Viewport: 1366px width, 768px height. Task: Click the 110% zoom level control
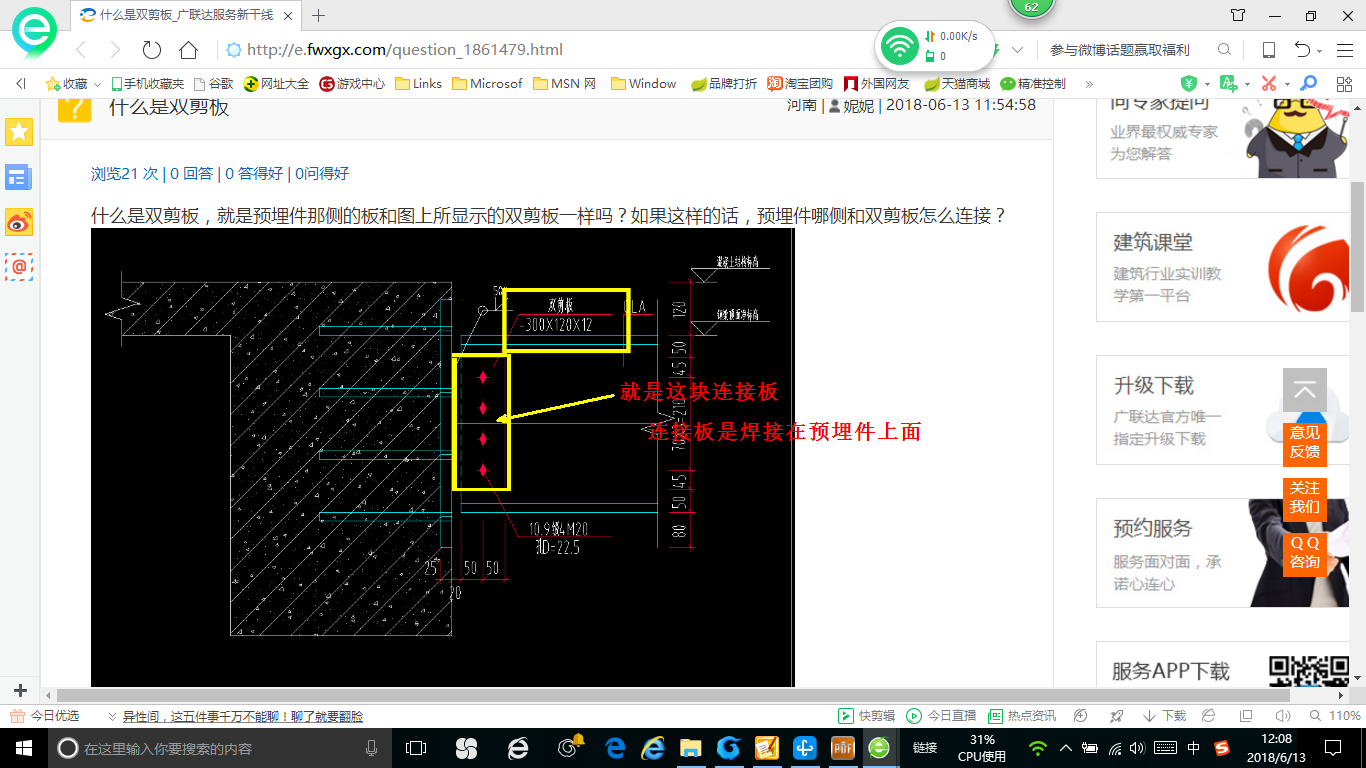[1335, 716]
